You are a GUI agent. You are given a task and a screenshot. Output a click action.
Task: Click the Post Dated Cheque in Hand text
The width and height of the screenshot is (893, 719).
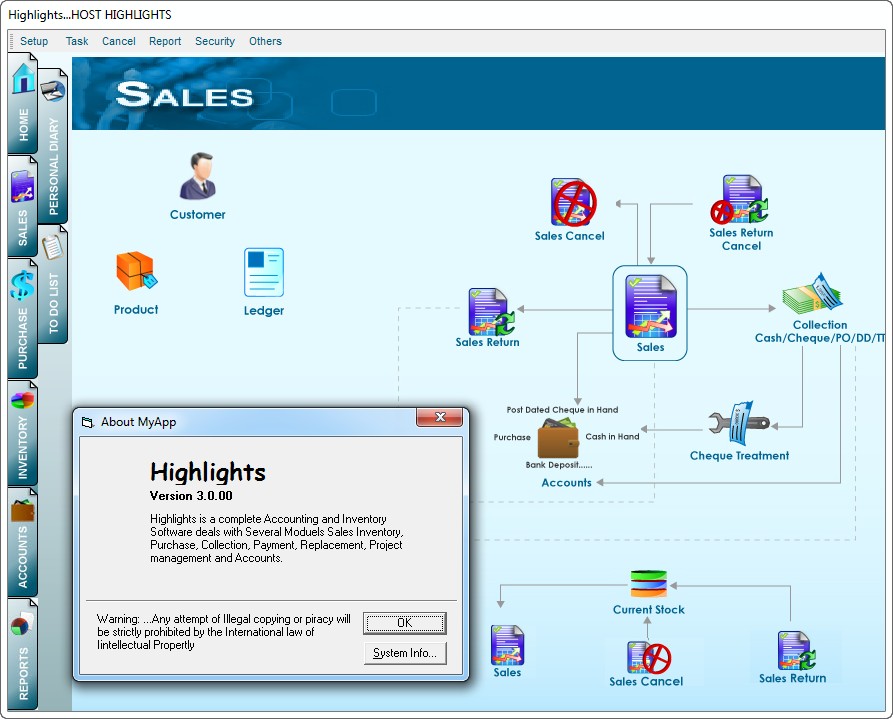(x=562, y=410)
